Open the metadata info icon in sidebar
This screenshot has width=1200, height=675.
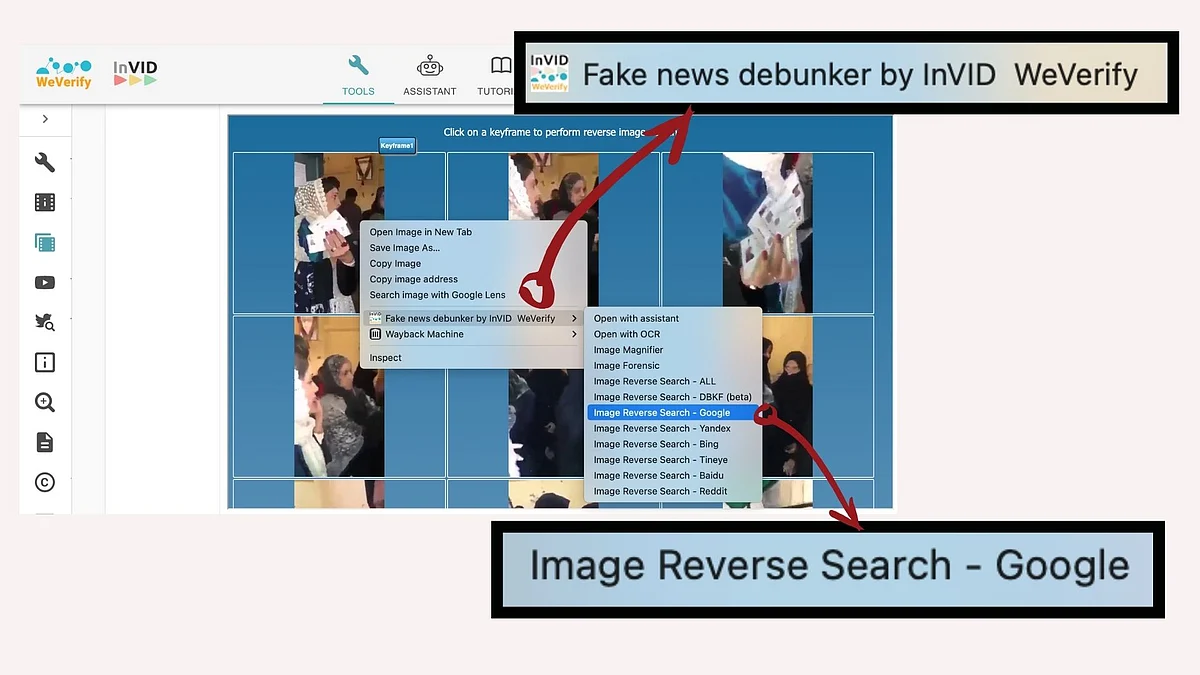[44, 362]
